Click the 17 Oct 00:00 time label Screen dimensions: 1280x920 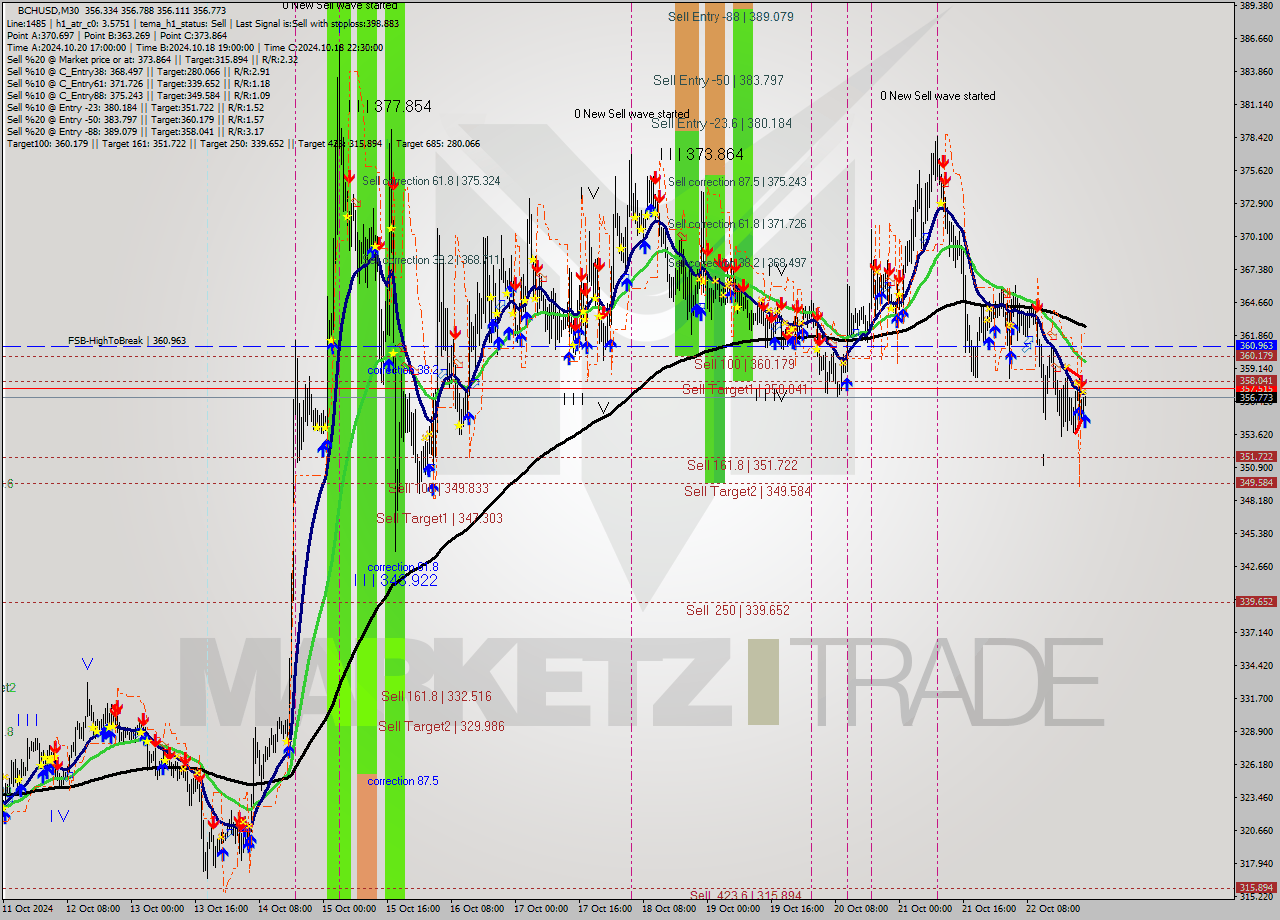(x=543, y=909)
